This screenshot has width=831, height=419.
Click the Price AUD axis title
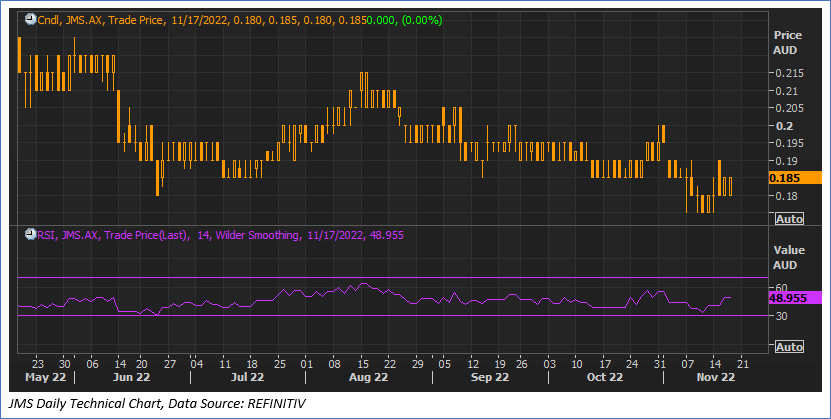[787, 43]
